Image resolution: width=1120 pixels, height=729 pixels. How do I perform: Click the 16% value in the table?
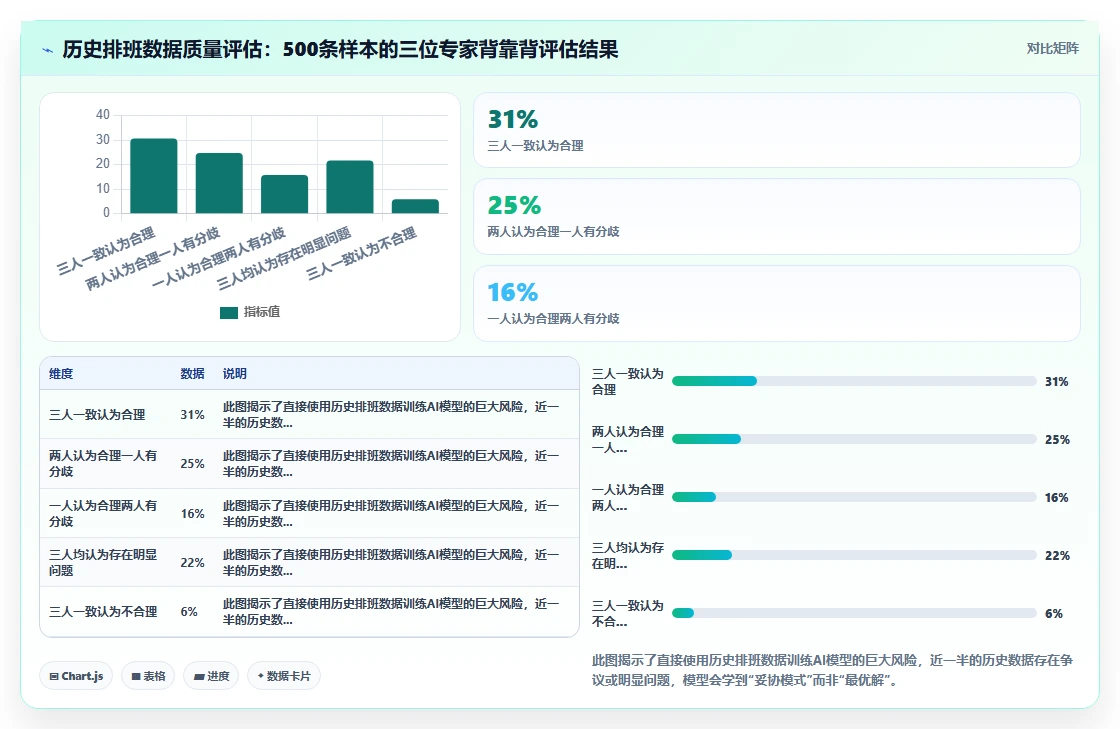(x=192, y=513)
